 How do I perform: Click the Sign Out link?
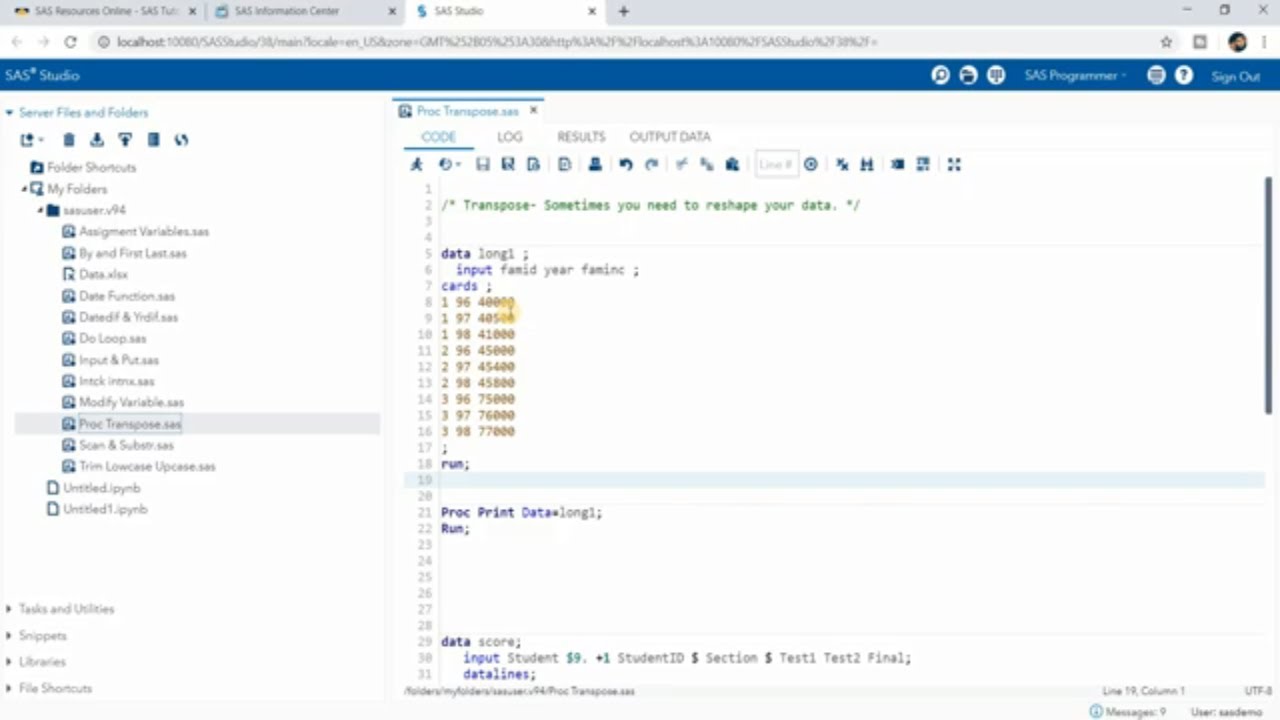click(x=1235, y=77)
